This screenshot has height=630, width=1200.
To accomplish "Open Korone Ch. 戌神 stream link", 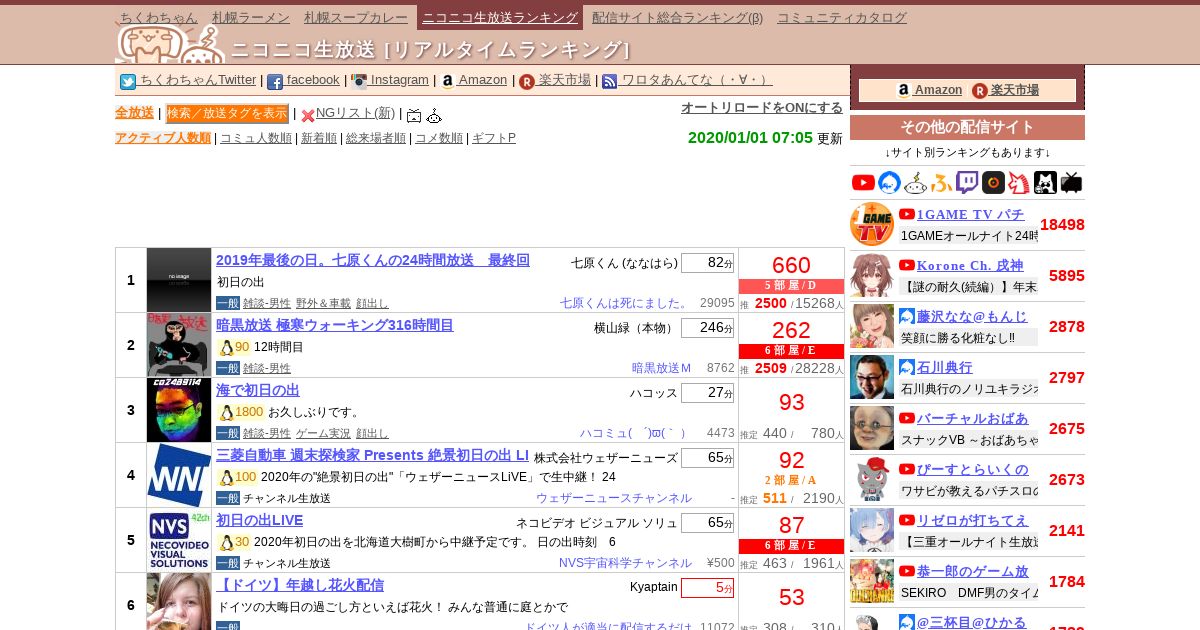I will (x=970, y=265).
